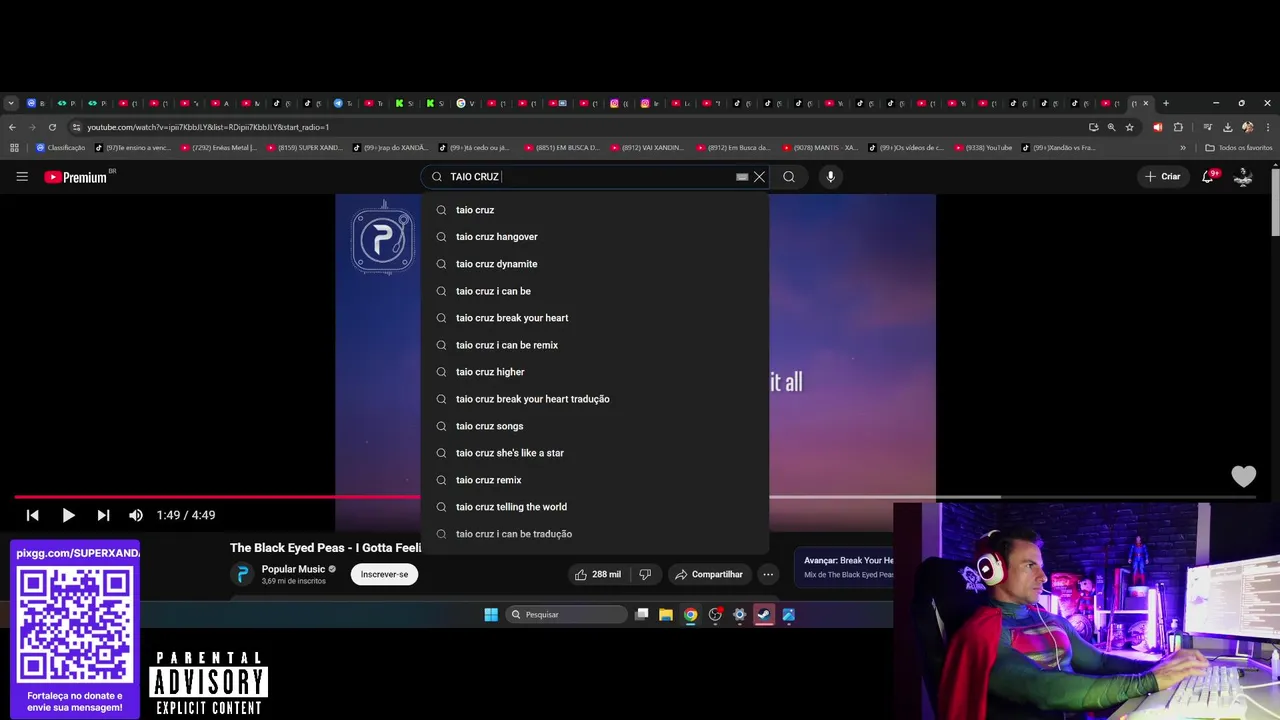View site information icon in address bar
The width and height of the screenshot is (1280, 720).
click(76, 127)
